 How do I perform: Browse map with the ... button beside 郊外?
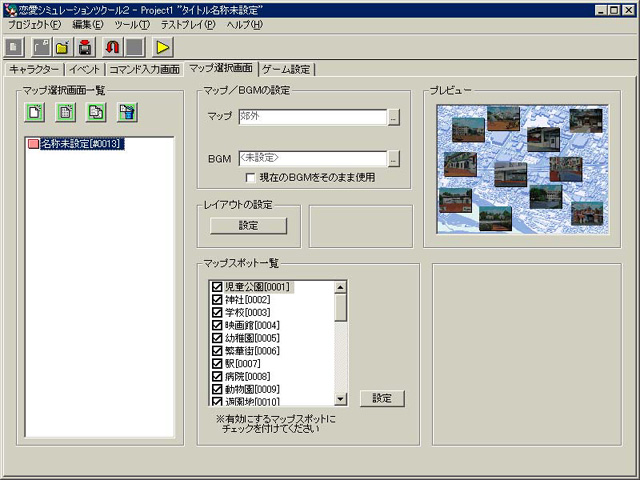tap(393, 117)
